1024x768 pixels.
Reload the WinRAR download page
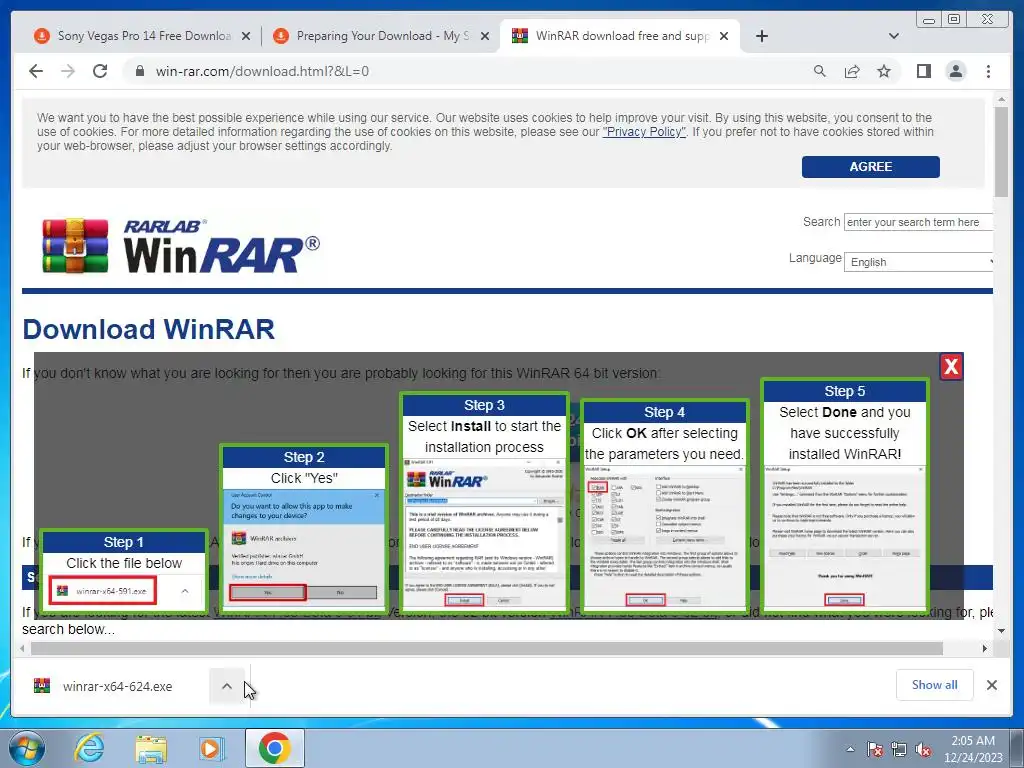click(x=100, y=71)
